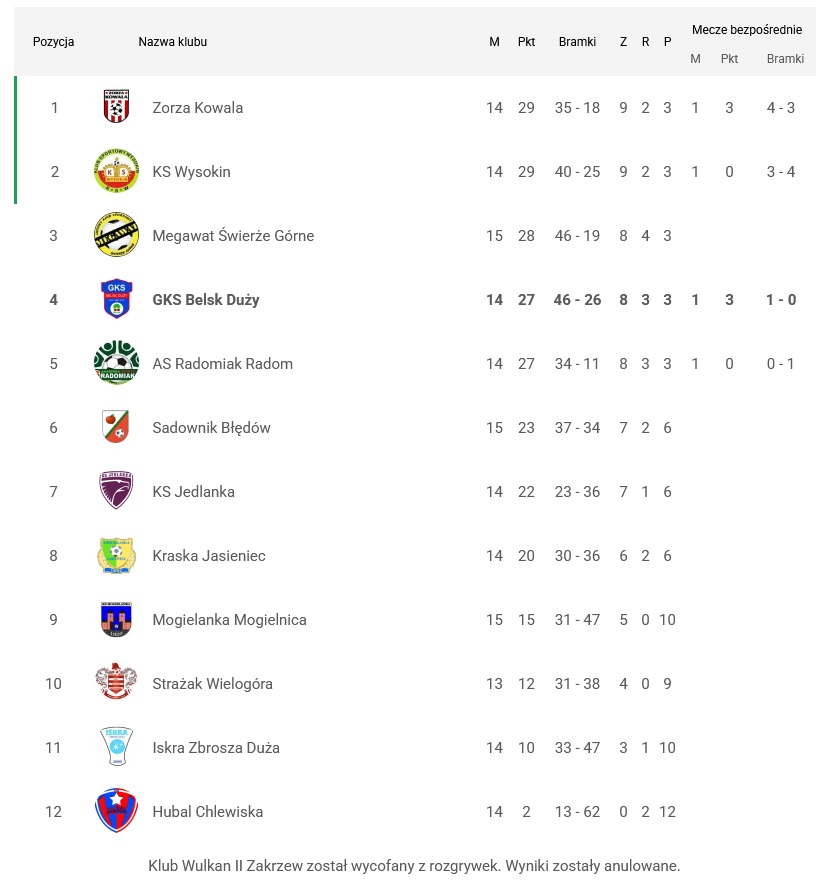Click the Strażak Wielogóra club logo
This screenshot has height=886, width=828.
(117, 683)
